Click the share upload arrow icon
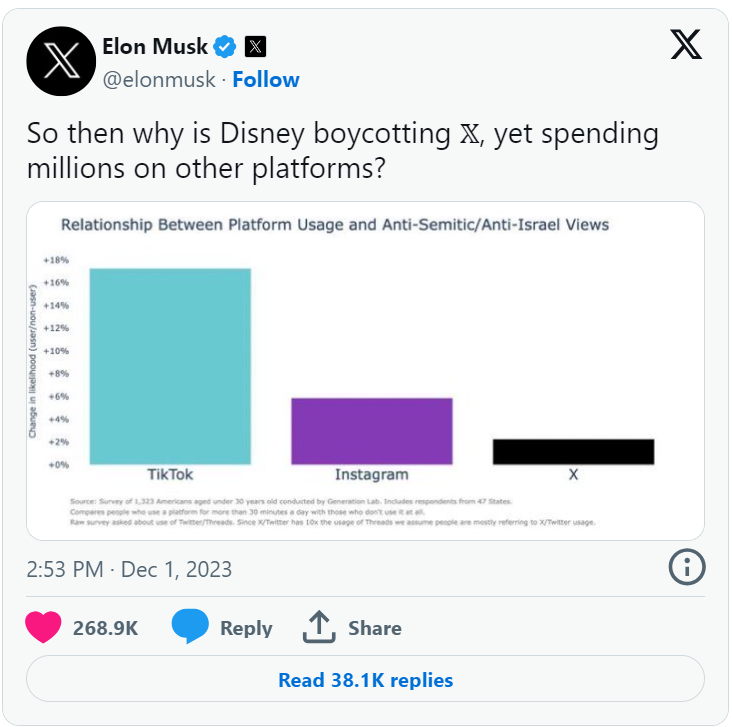This screenshot has width=732, height=727. point(319,627)
